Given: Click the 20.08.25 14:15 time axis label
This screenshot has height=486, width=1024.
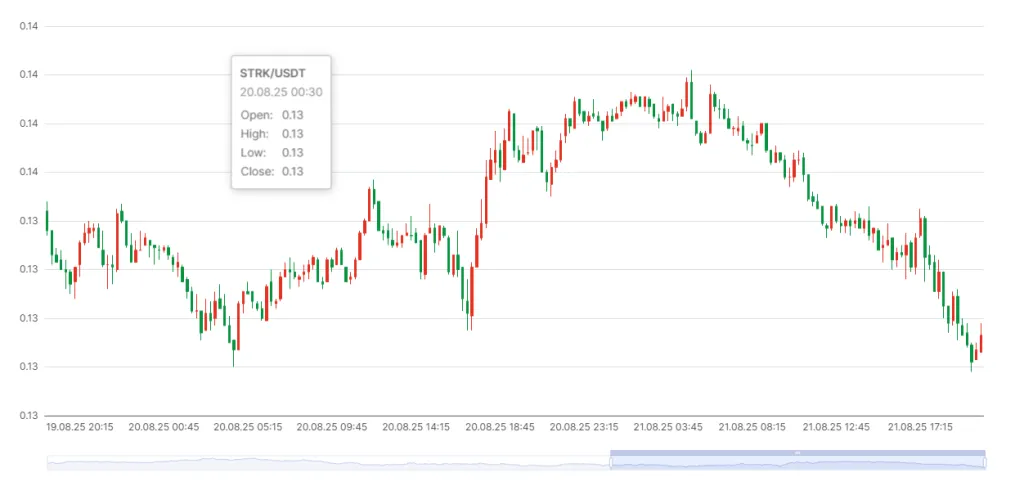Looking at the screenshot, I should tap(416, 427).
